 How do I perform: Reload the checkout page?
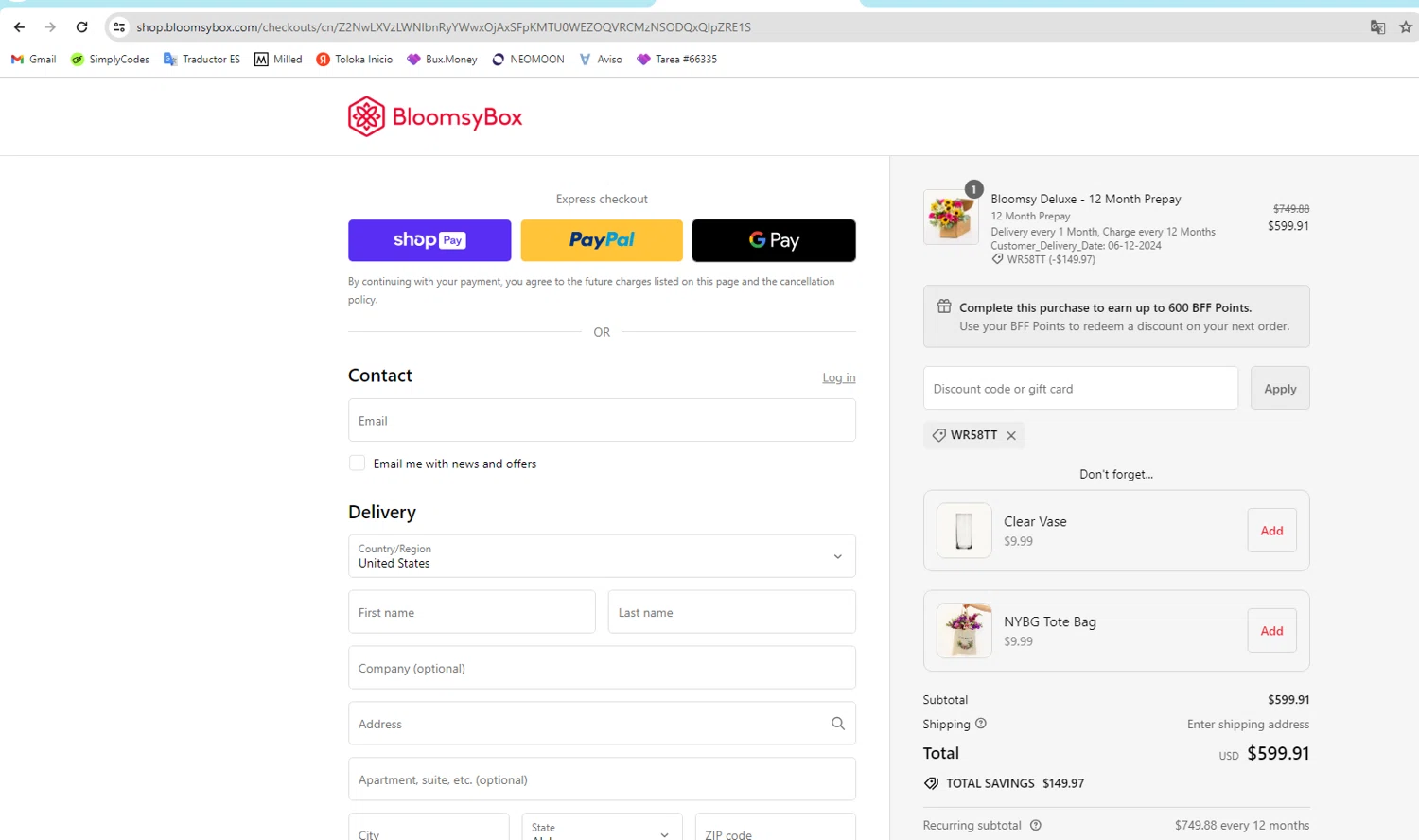pyautogui.click(x=82, y=27)
